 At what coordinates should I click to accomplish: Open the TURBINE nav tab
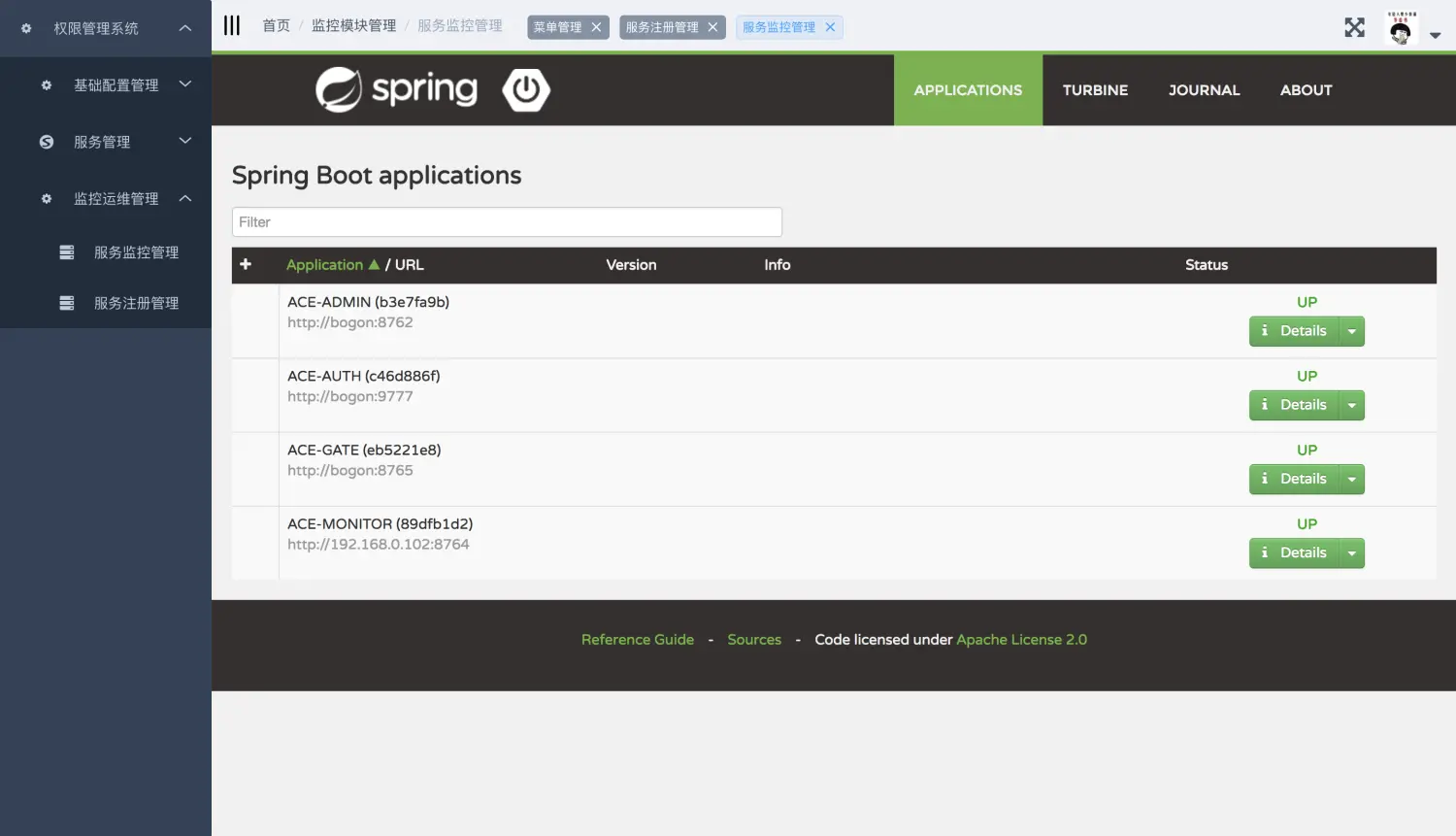tap(1095, 90)
